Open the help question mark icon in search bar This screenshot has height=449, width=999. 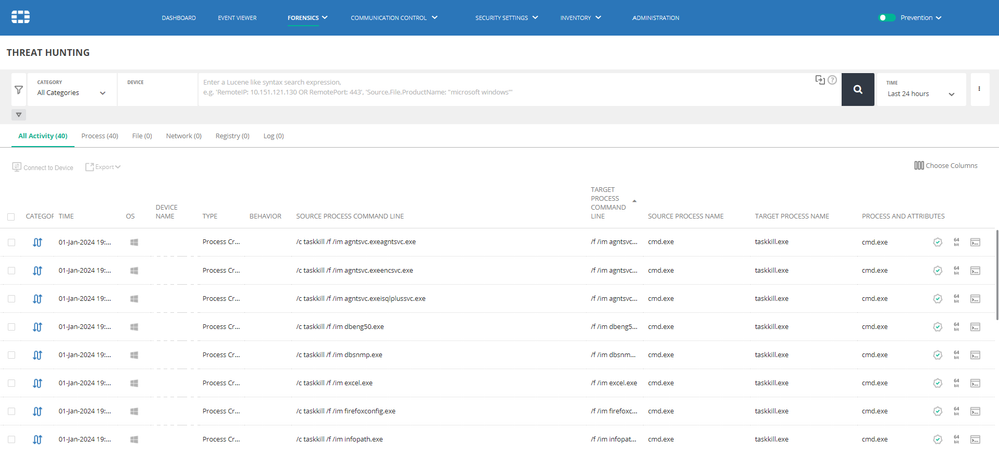coord(832,80)
